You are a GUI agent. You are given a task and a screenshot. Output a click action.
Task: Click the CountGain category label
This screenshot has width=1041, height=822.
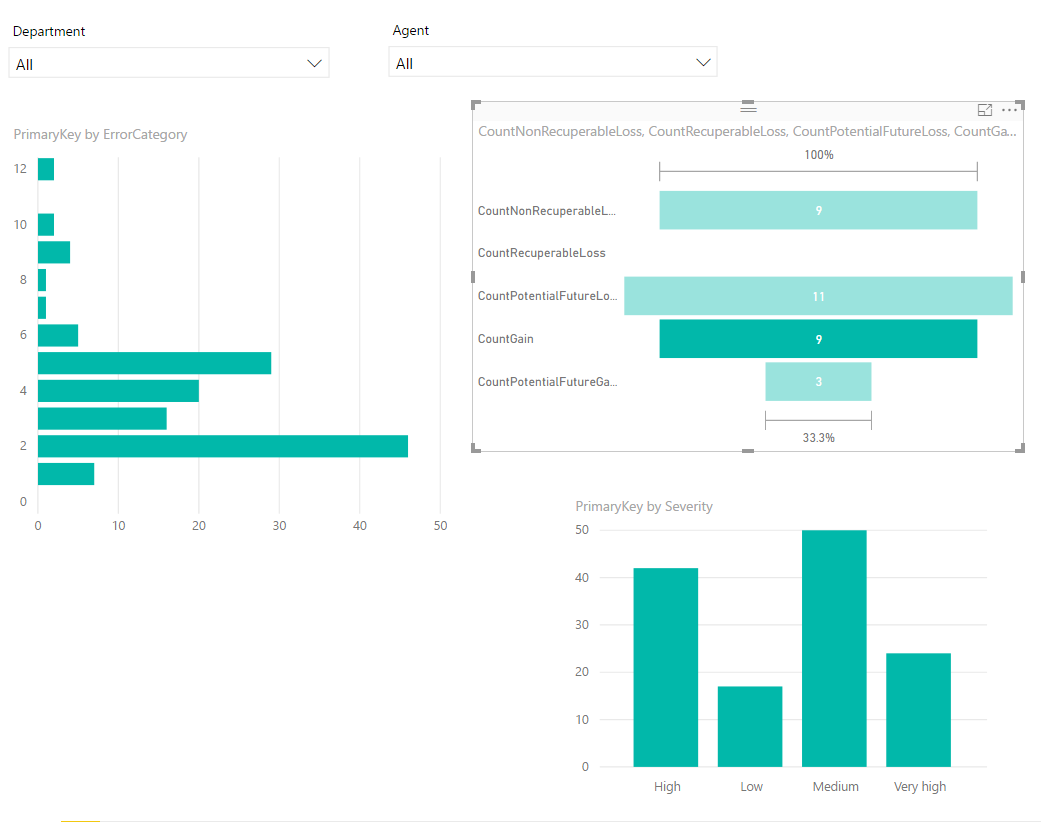tap(506, 339)
